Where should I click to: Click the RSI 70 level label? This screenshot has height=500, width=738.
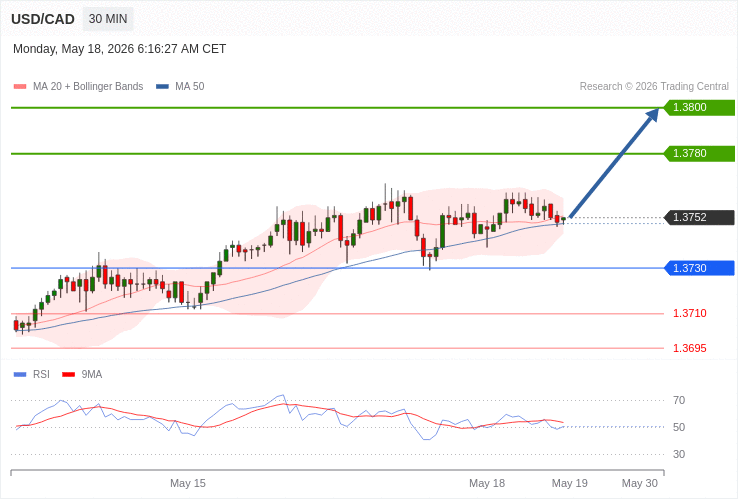click(x=679, y=401)
